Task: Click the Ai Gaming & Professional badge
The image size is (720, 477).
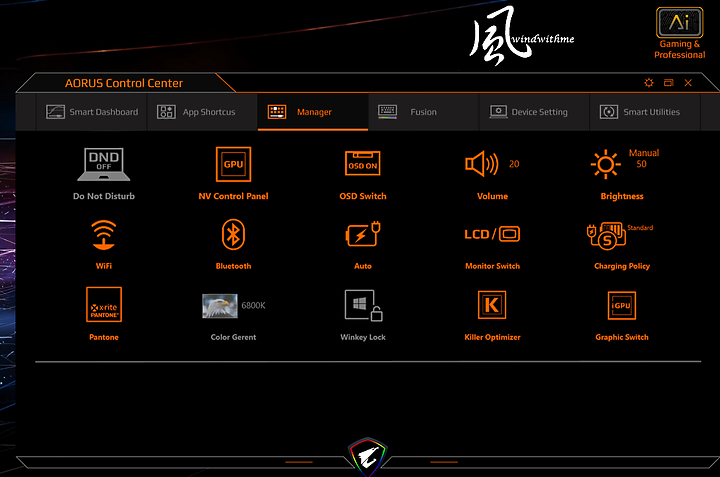Action: click(680, 34)
